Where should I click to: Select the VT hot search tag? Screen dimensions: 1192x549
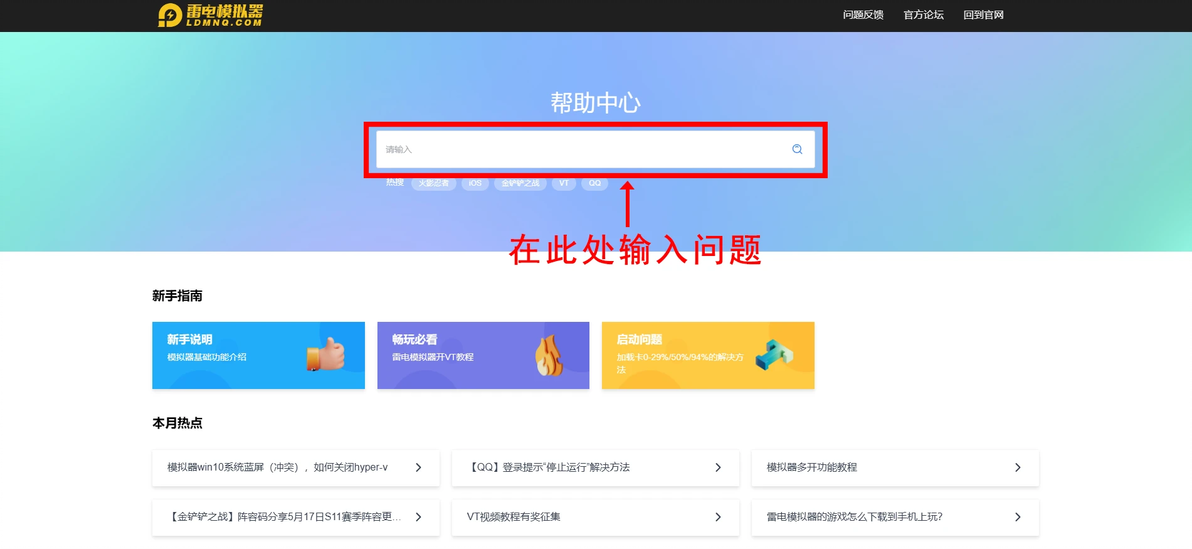(564, 183)
